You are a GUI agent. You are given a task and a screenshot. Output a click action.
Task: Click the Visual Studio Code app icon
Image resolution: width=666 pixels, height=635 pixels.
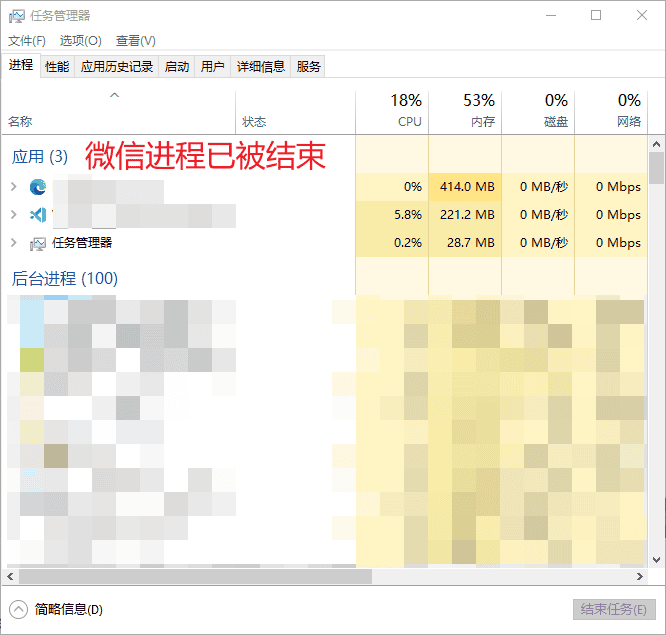38,215
